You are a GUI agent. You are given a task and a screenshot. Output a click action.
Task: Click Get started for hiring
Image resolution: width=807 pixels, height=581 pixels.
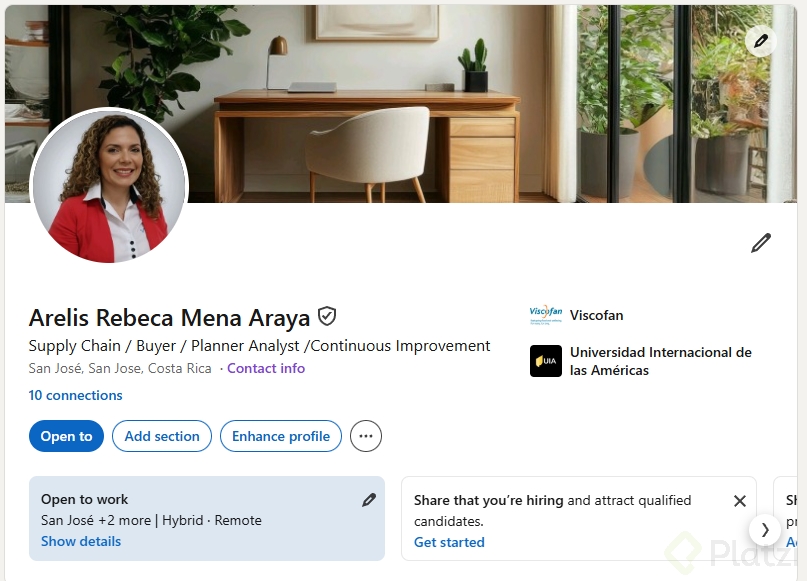click(449, 542)
